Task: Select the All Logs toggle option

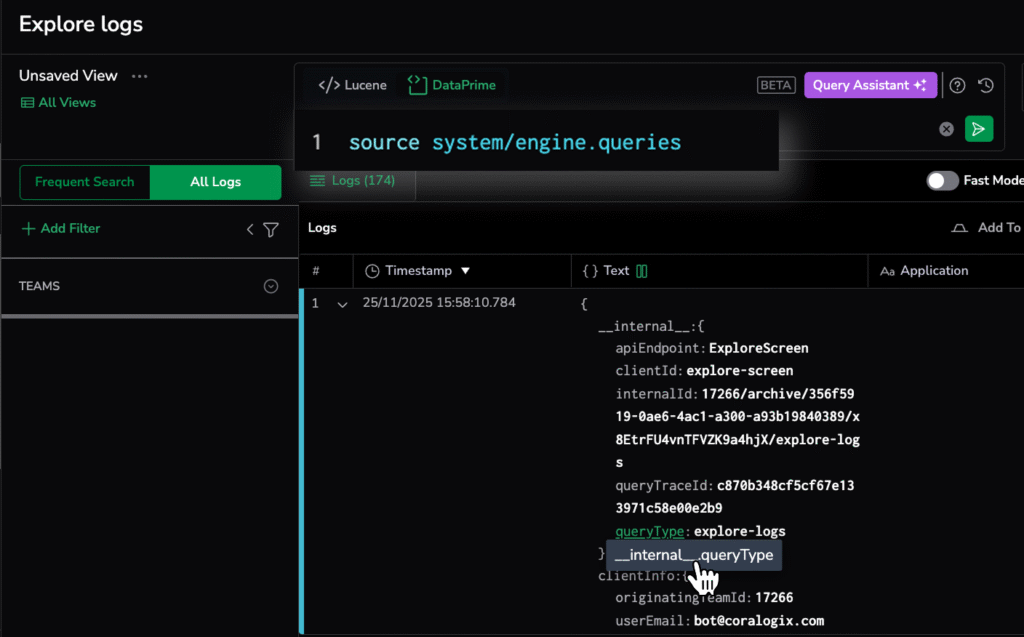Action: coord(215,182)
